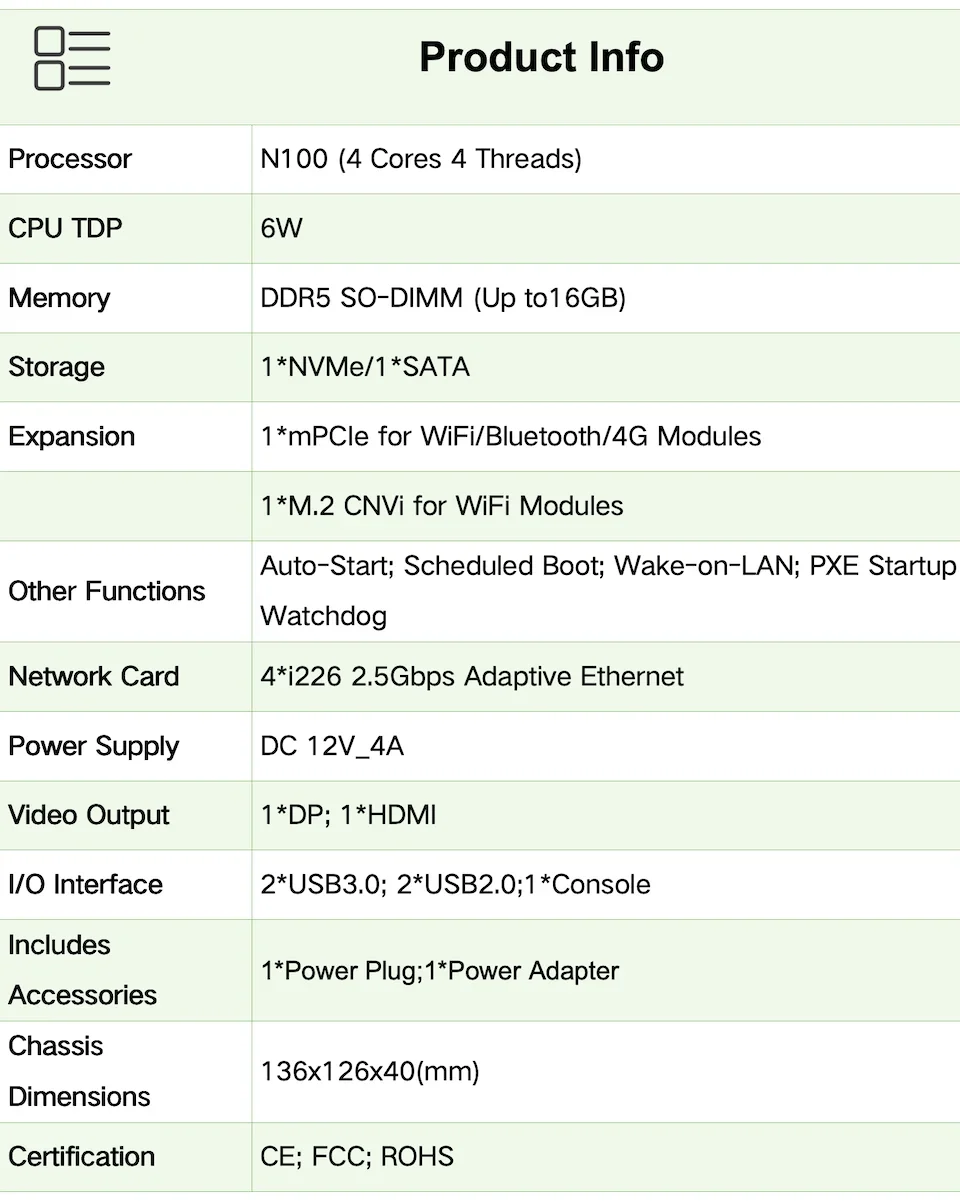960x1201 pixels.
Task: Select the 6W TDP value
Action: [281, 228]
